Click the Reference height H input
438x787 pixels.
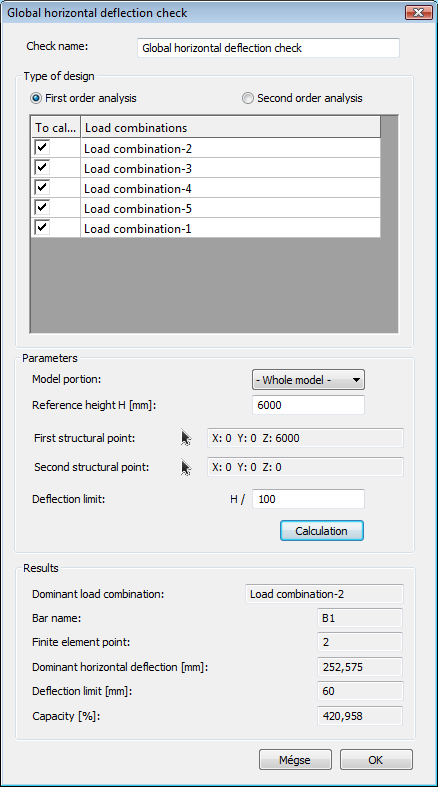point(308,405)
